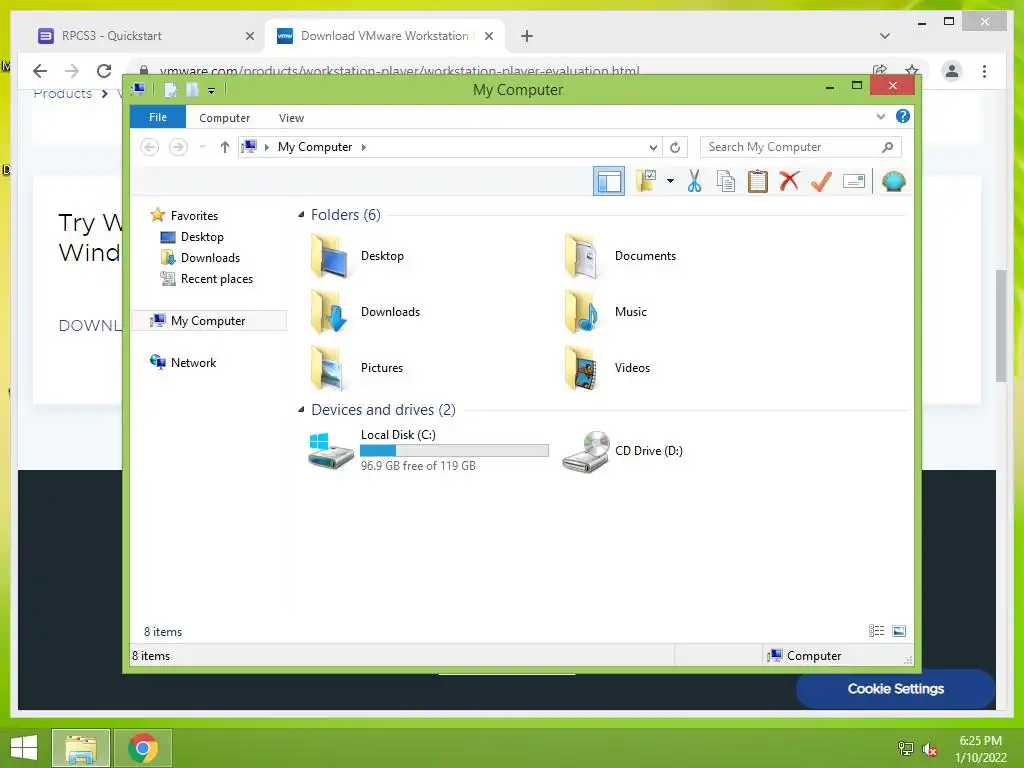The image size is (1024, 768).
Task: Click the folder options toolbar icon
Action: [647, 181]
